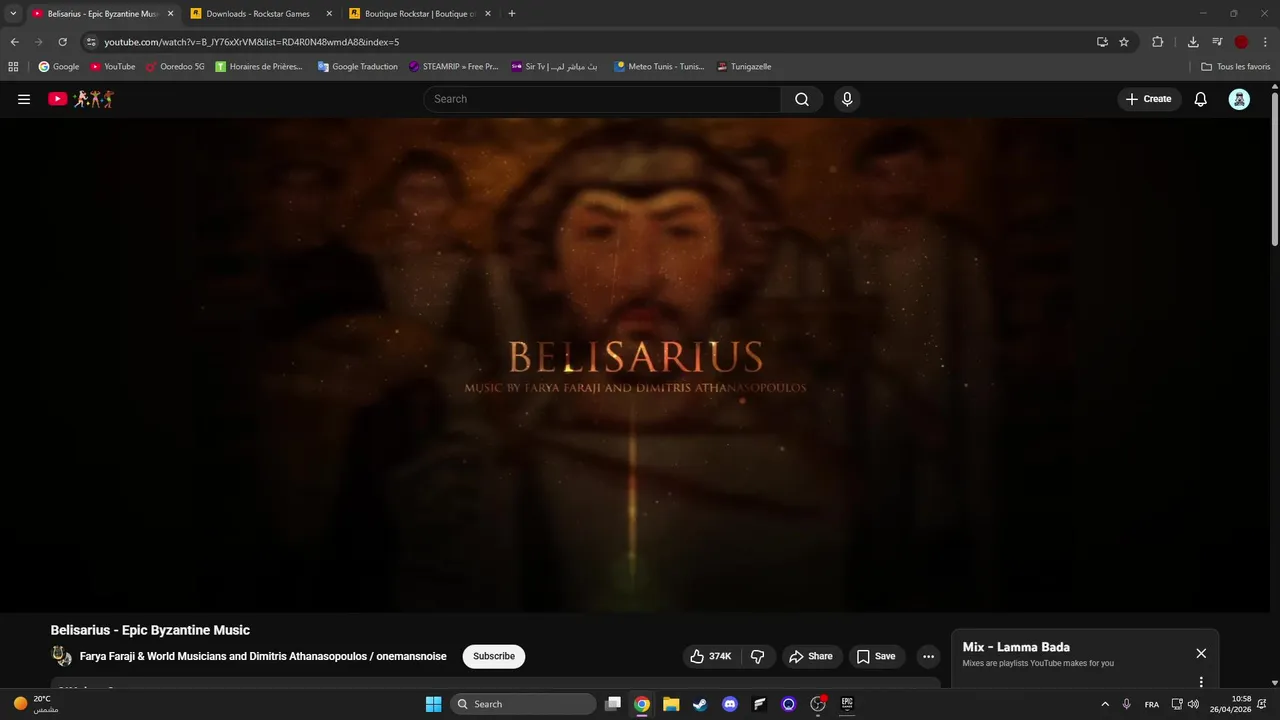Click the taskbar Search box

(521, 704)
